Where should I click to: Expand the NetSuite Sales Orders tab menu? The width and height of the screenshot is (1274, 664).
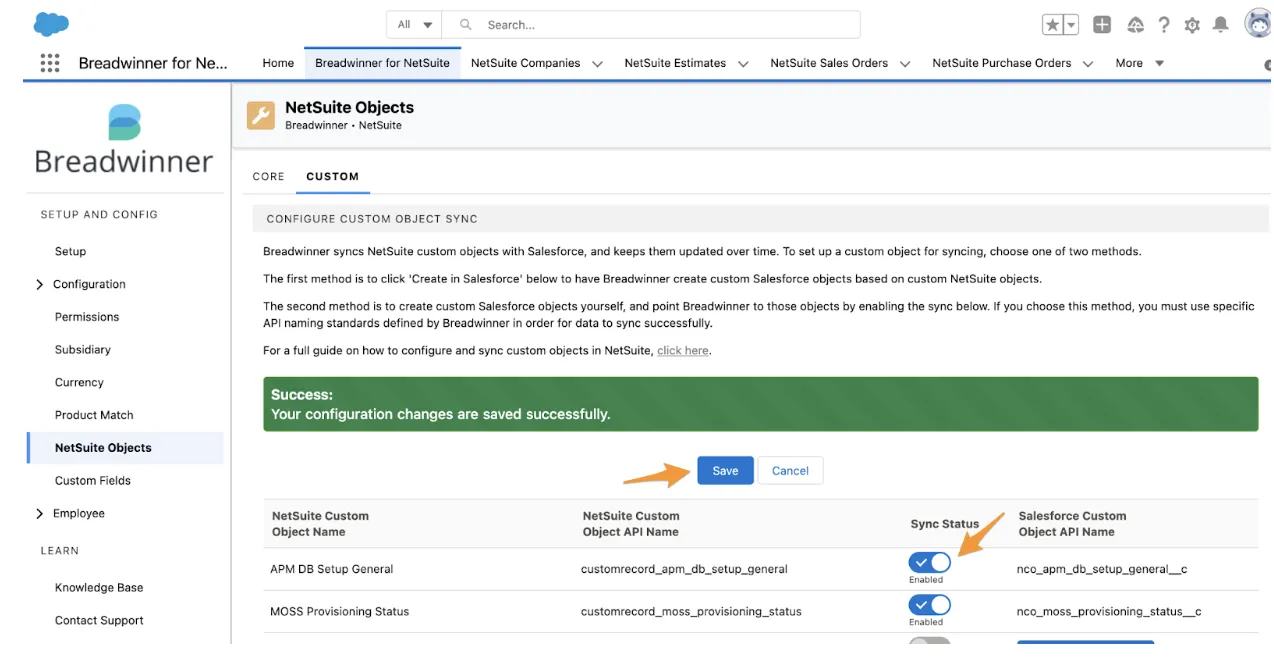click(x=905, y=63)
